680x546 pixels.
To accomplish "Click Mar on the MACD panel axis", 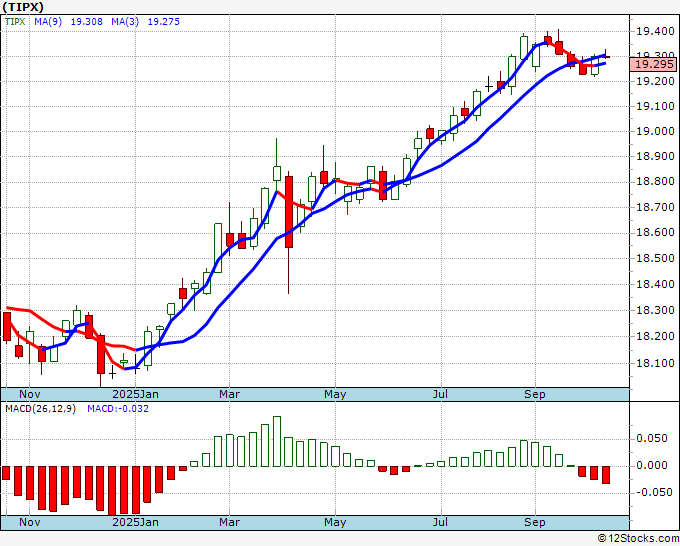I will coord(229,522).
